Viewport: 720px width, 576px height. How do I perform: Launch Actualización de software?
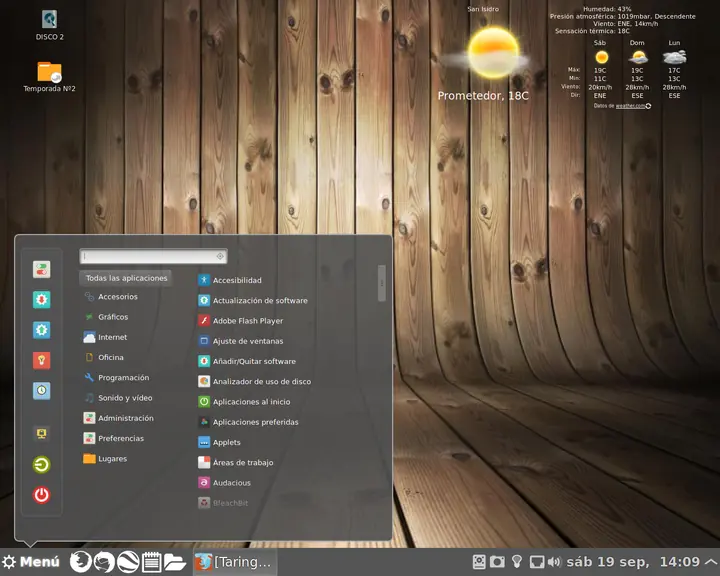[253, 300]
